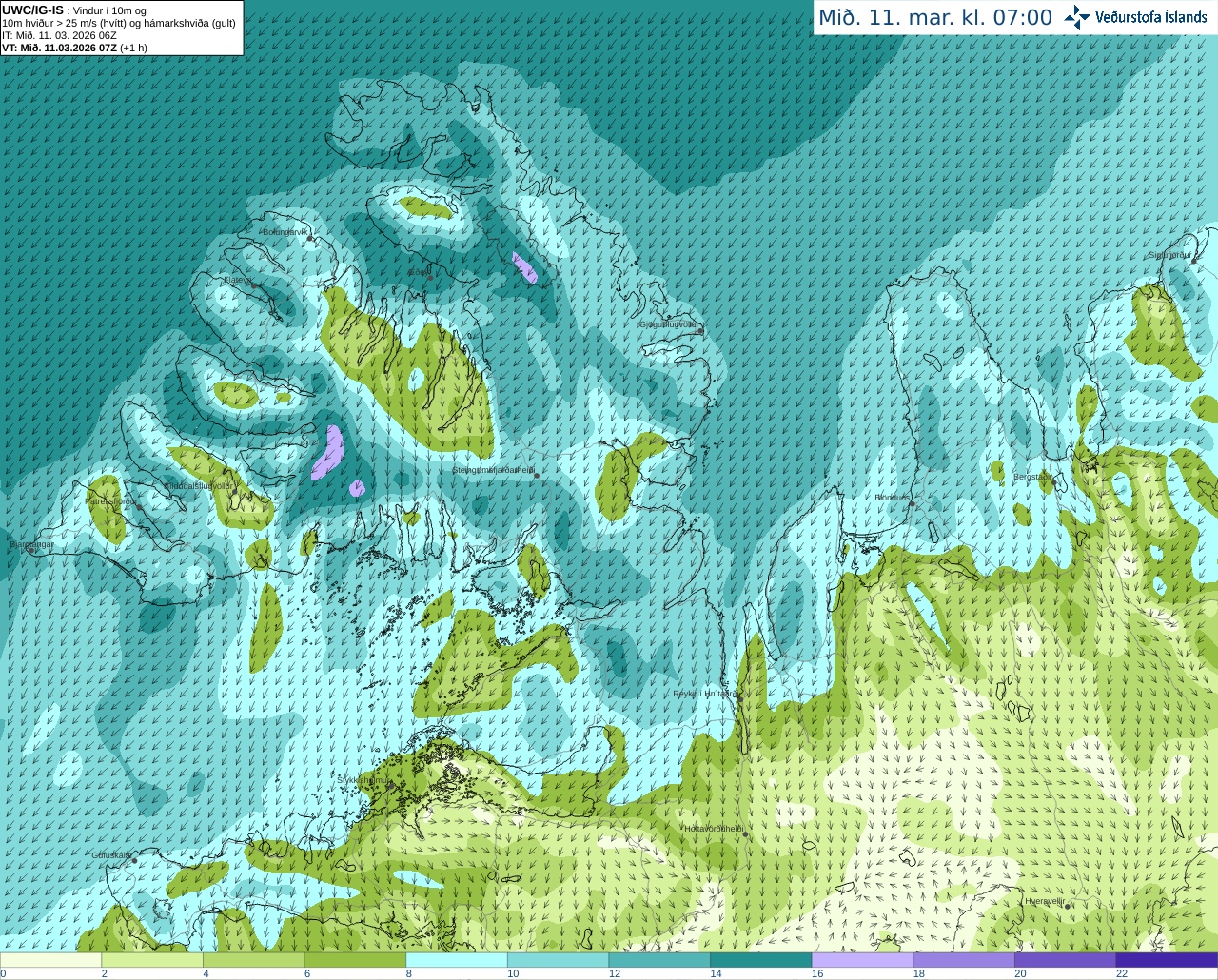
Task: Pick the darkest legend swatch above 22 m/s
Action: click(1167, 960)
